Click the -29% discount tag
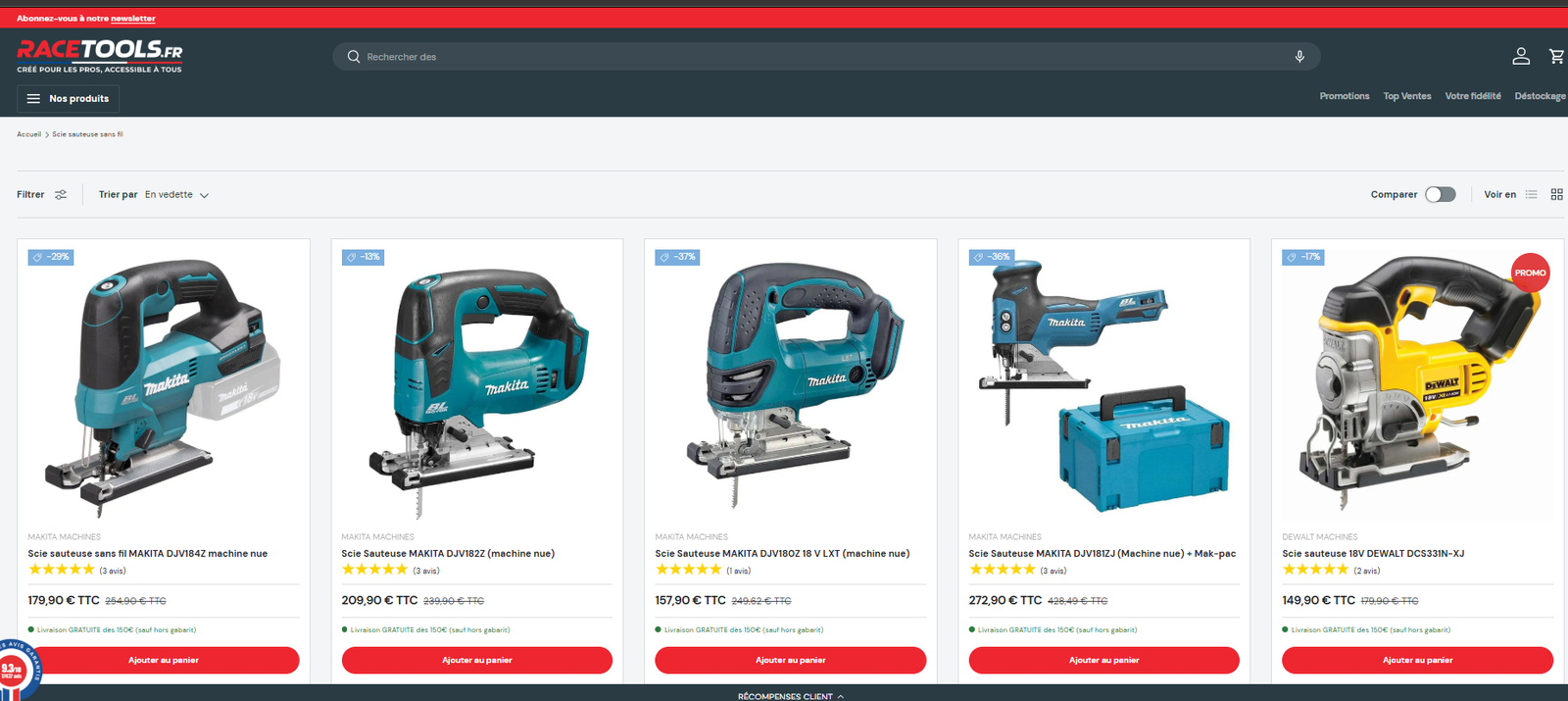This screenshot has width=1568, height=701. [x=51, y=257]
